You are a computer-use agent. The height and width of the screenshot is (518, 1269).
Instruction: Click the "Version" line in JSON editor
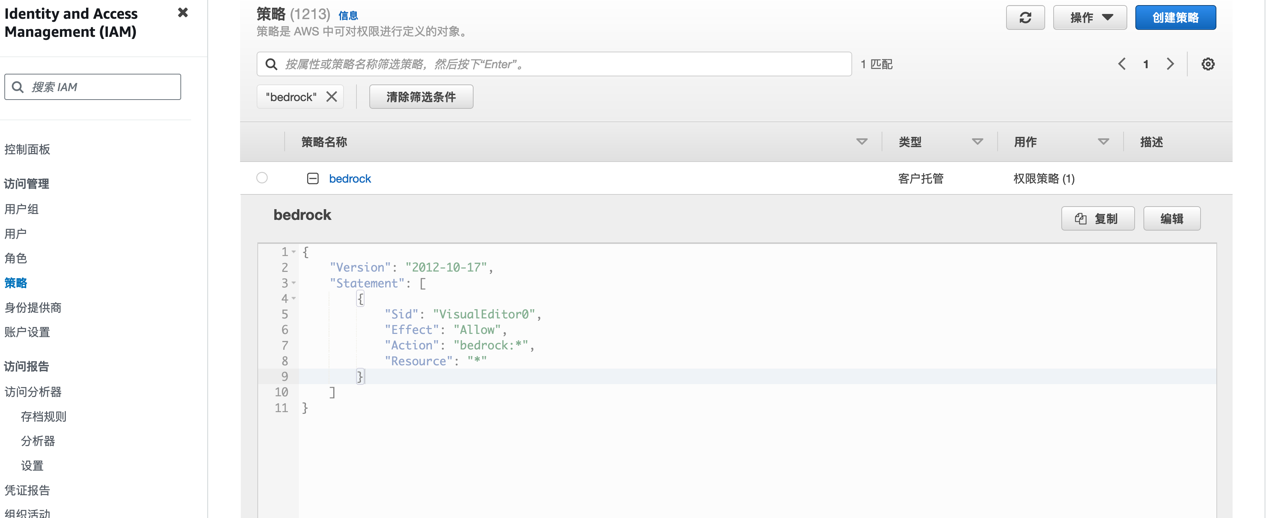pos(411,268)
